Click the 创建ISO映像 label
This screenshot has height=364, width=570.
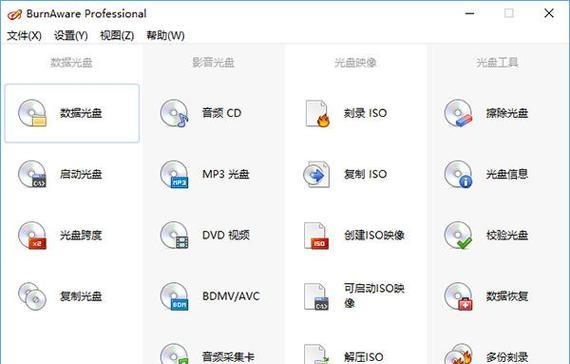[x=374, y=235]
